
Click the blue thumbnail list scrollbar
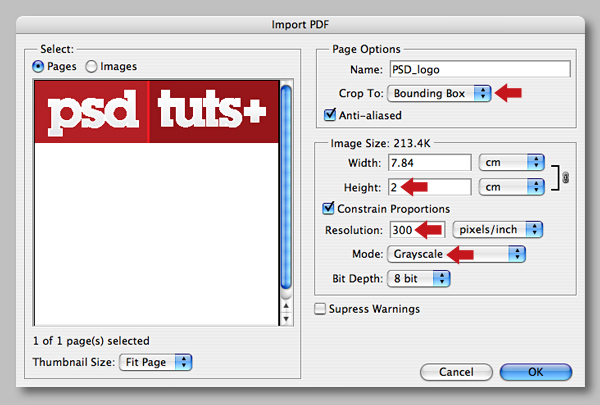point(286,188)
